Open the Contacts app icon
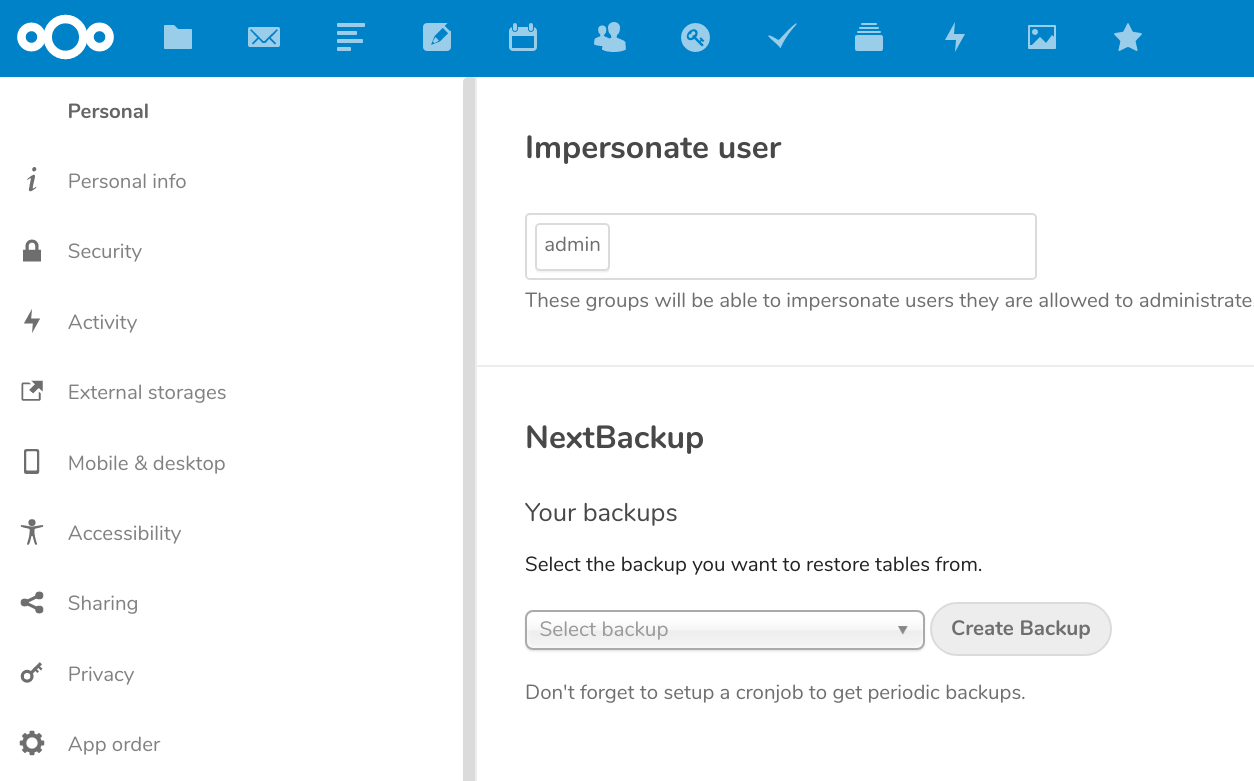 pos(609,38)
